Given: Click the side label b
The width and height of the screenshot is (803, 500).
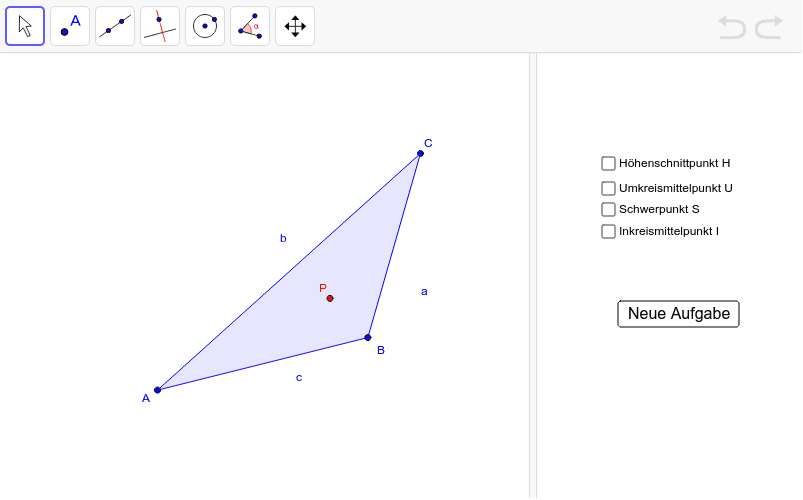Looking at the screenshot, I should click(x=283, y=238).
